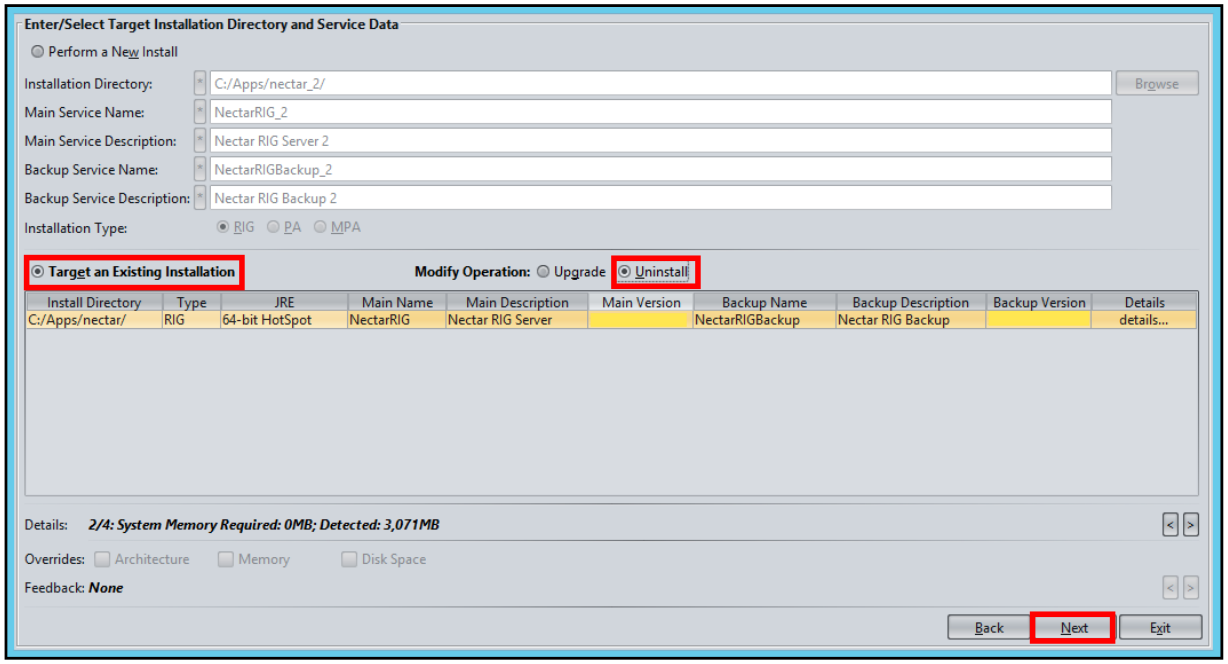The width and height of the screenshot is (1228, 664).
Task: Sort by Main Version column header
Action: [x=641, y=302]
